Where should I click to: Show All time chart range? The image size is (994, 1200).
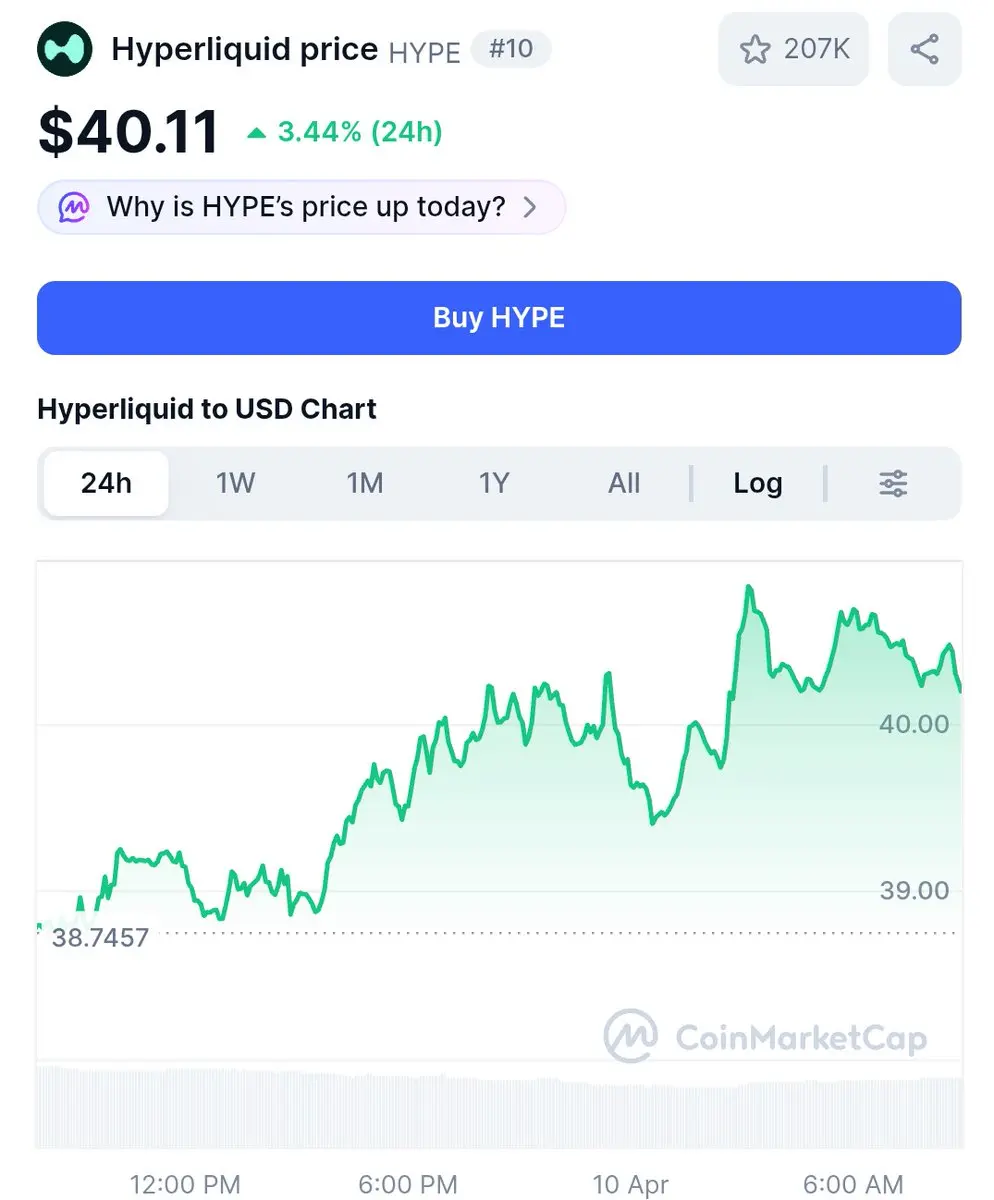(x=624, y=484)
